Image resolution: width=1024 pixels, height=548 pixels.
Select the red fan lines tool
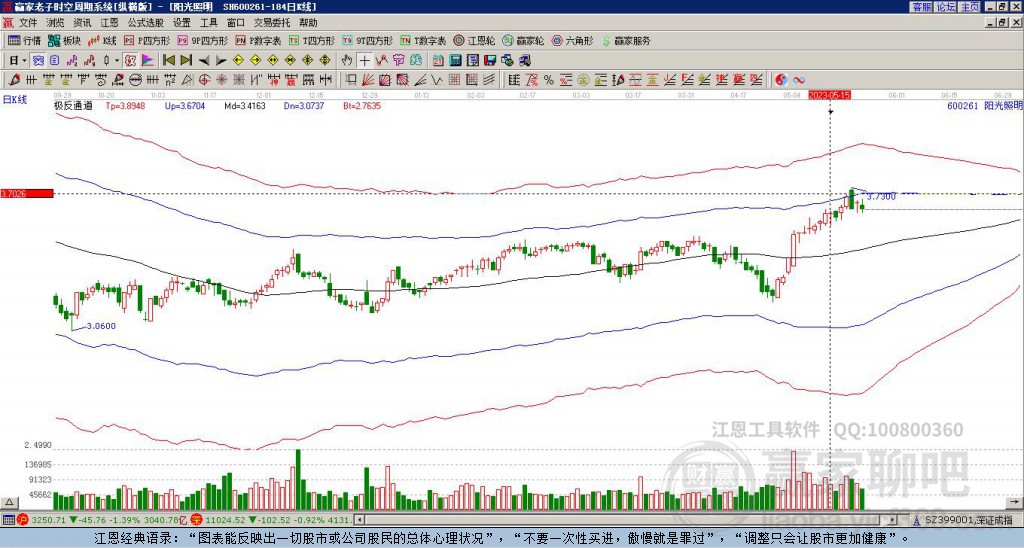click(x=368, y=80)
